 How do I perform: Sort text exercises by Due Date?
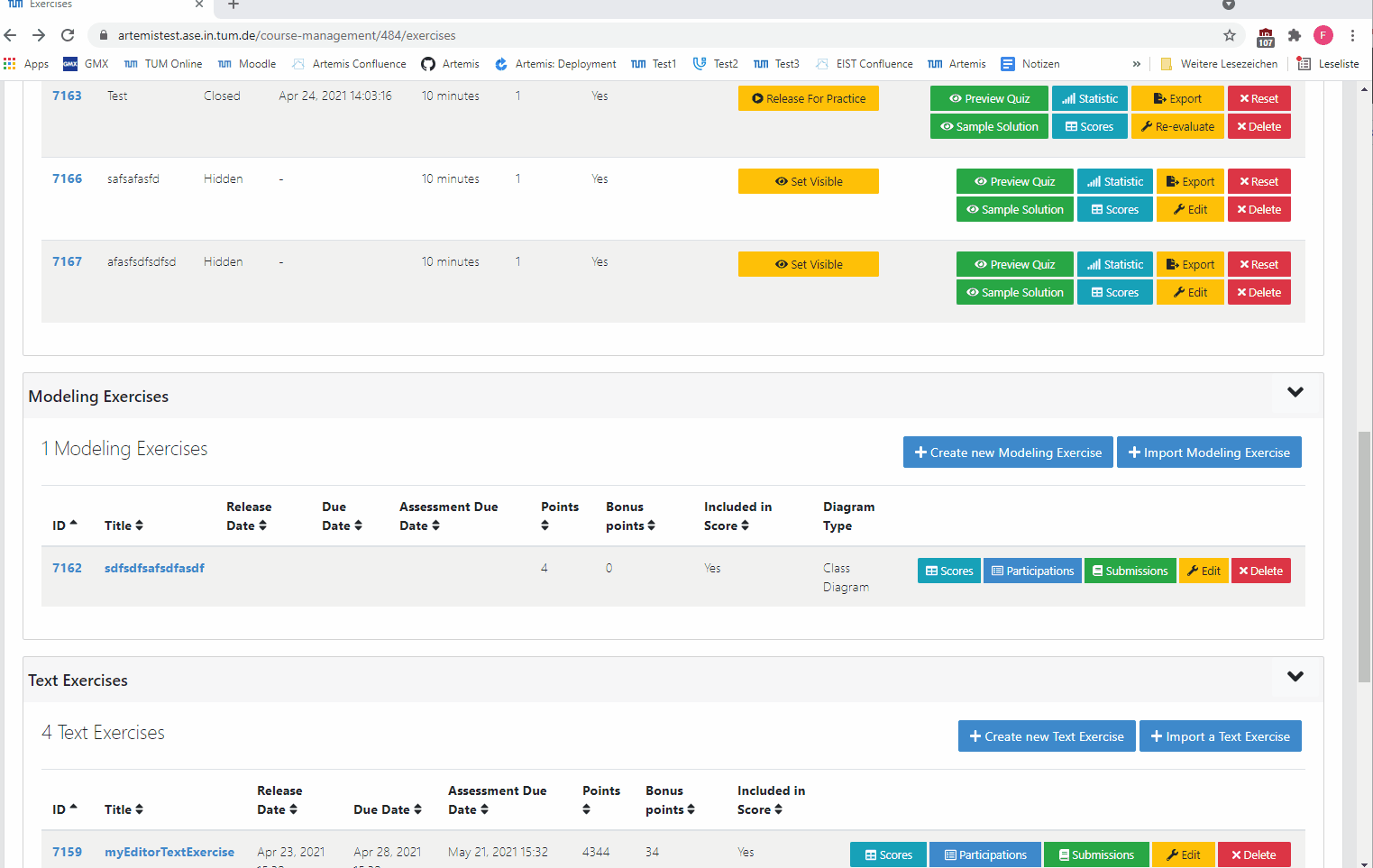[x=388, y=809]
